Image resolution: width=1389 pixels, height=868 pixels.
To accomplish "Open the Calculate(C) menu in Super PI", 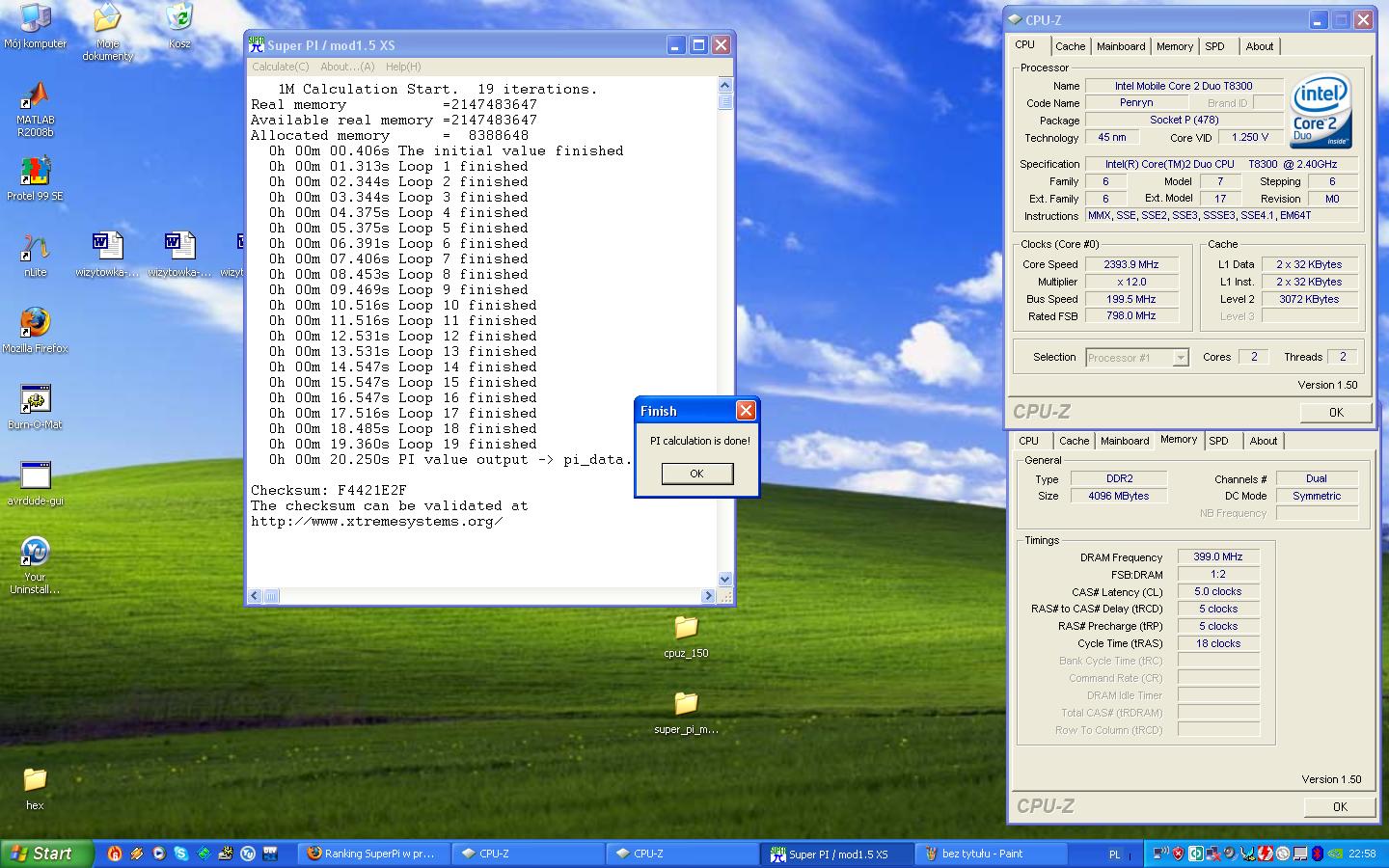I will (x=280, y=67).
